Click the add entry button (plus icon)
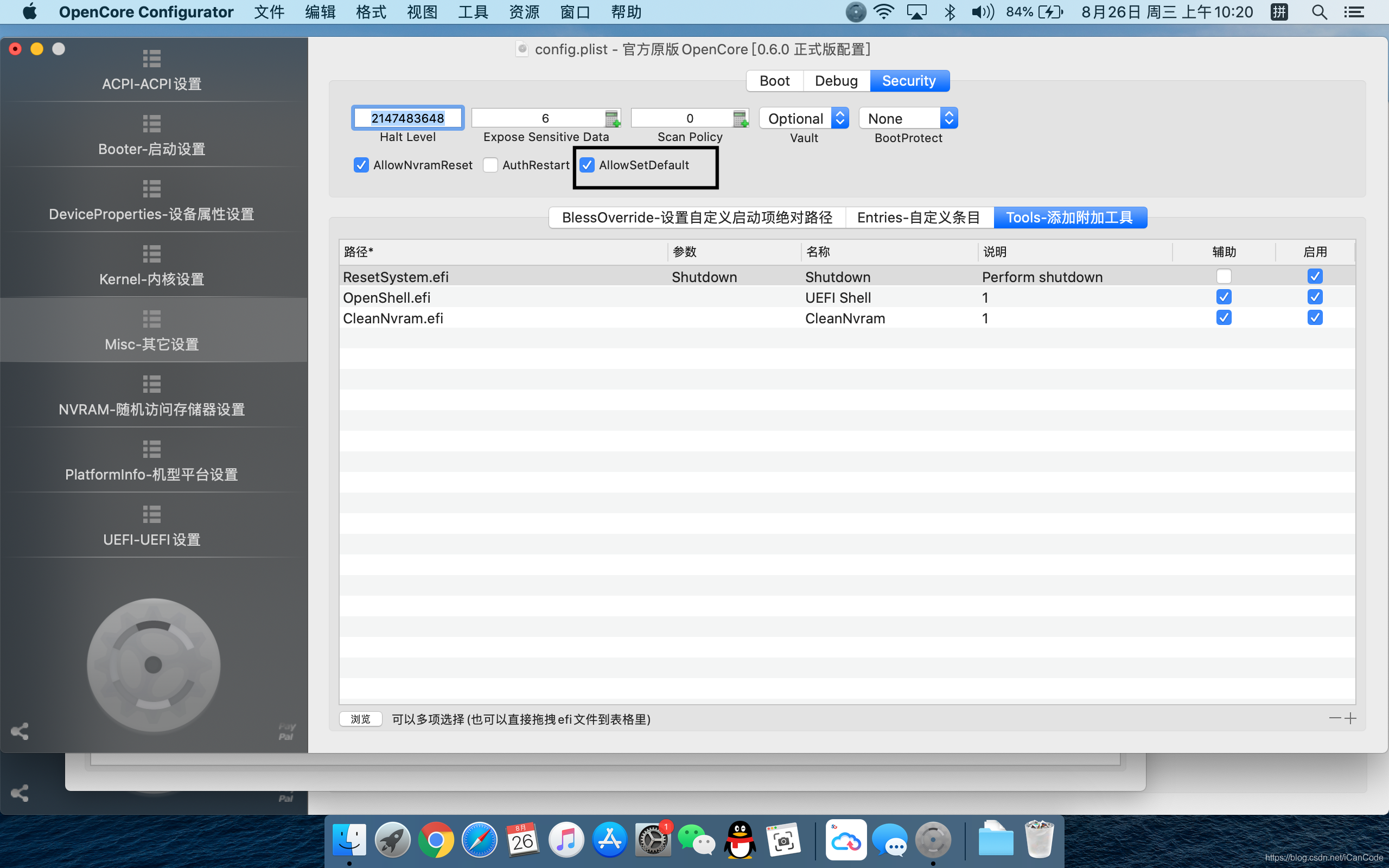 [x=1351, y=718]
